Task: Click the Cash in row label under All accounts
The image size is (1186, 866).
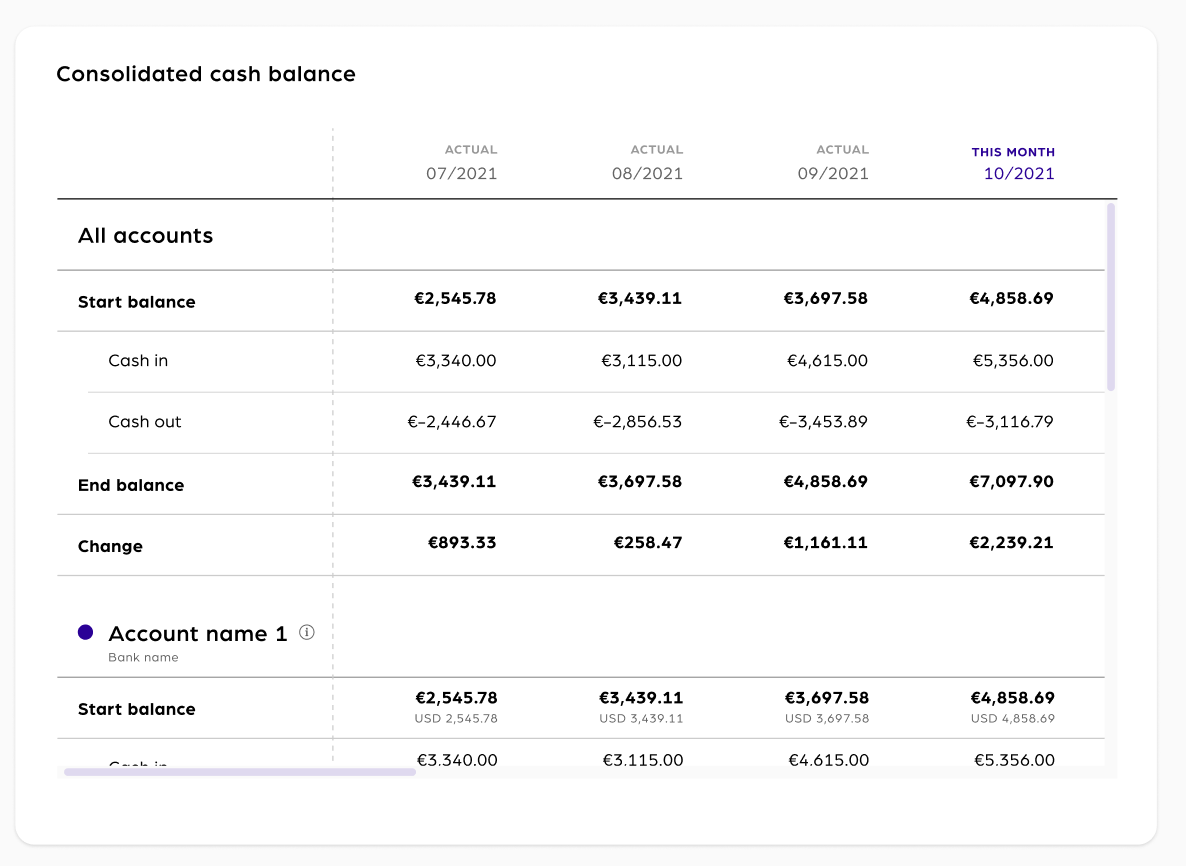Action: tap(138, 361)
